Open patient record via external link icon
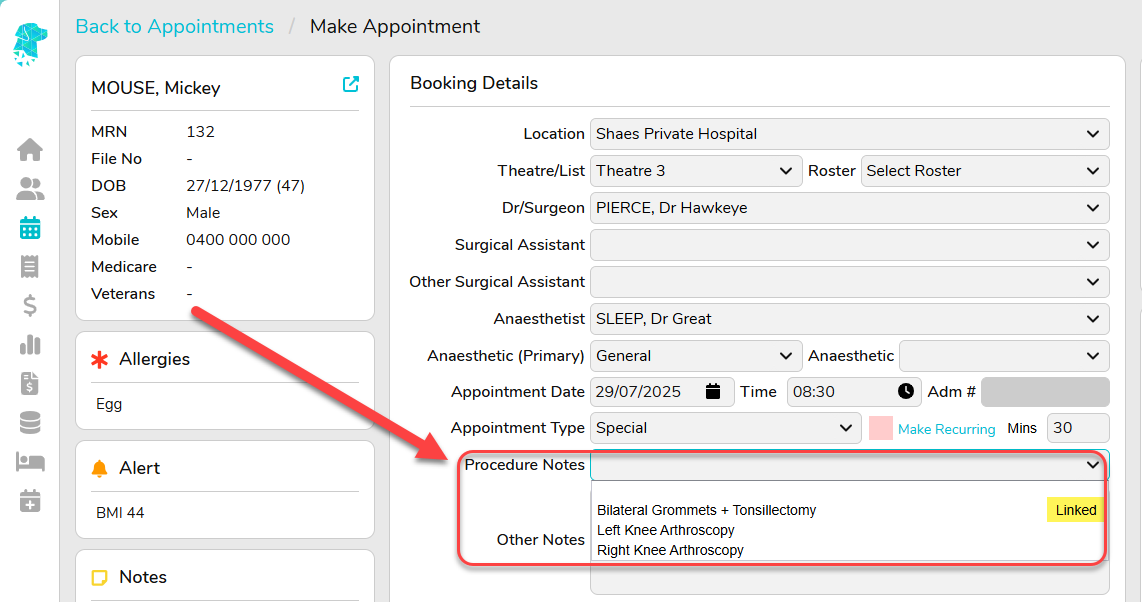Viewport: 1142px width, 602px height. (350, 84)
